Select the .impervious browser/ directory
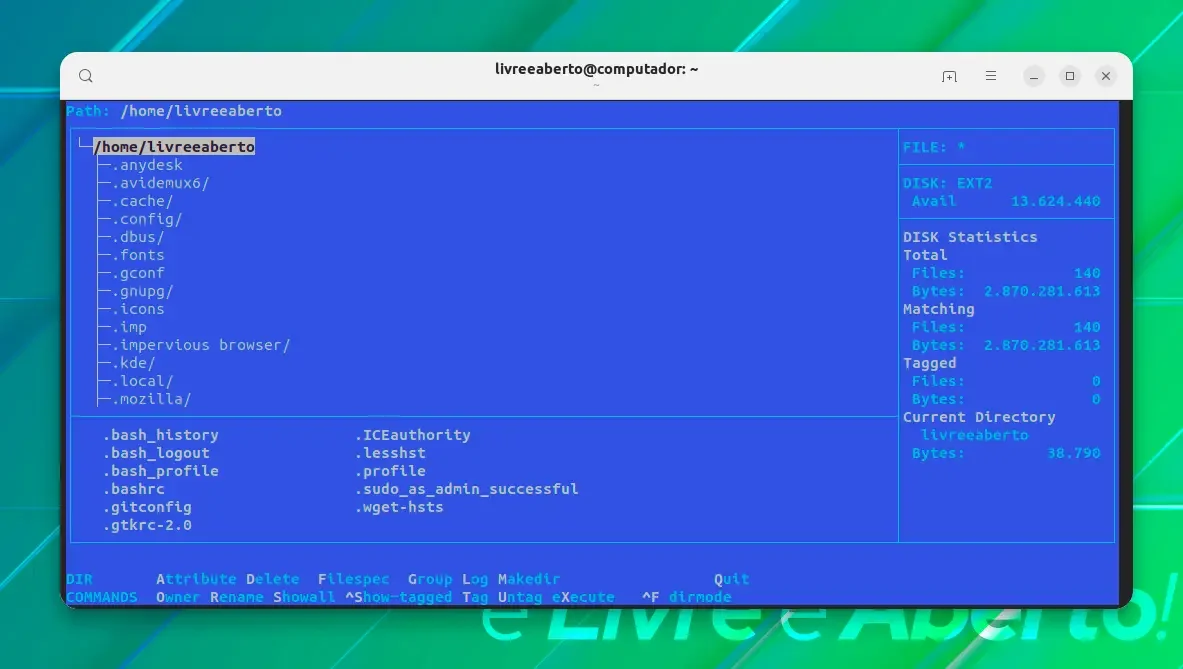This screenshot has width=1183, height=669. [201, 345]
